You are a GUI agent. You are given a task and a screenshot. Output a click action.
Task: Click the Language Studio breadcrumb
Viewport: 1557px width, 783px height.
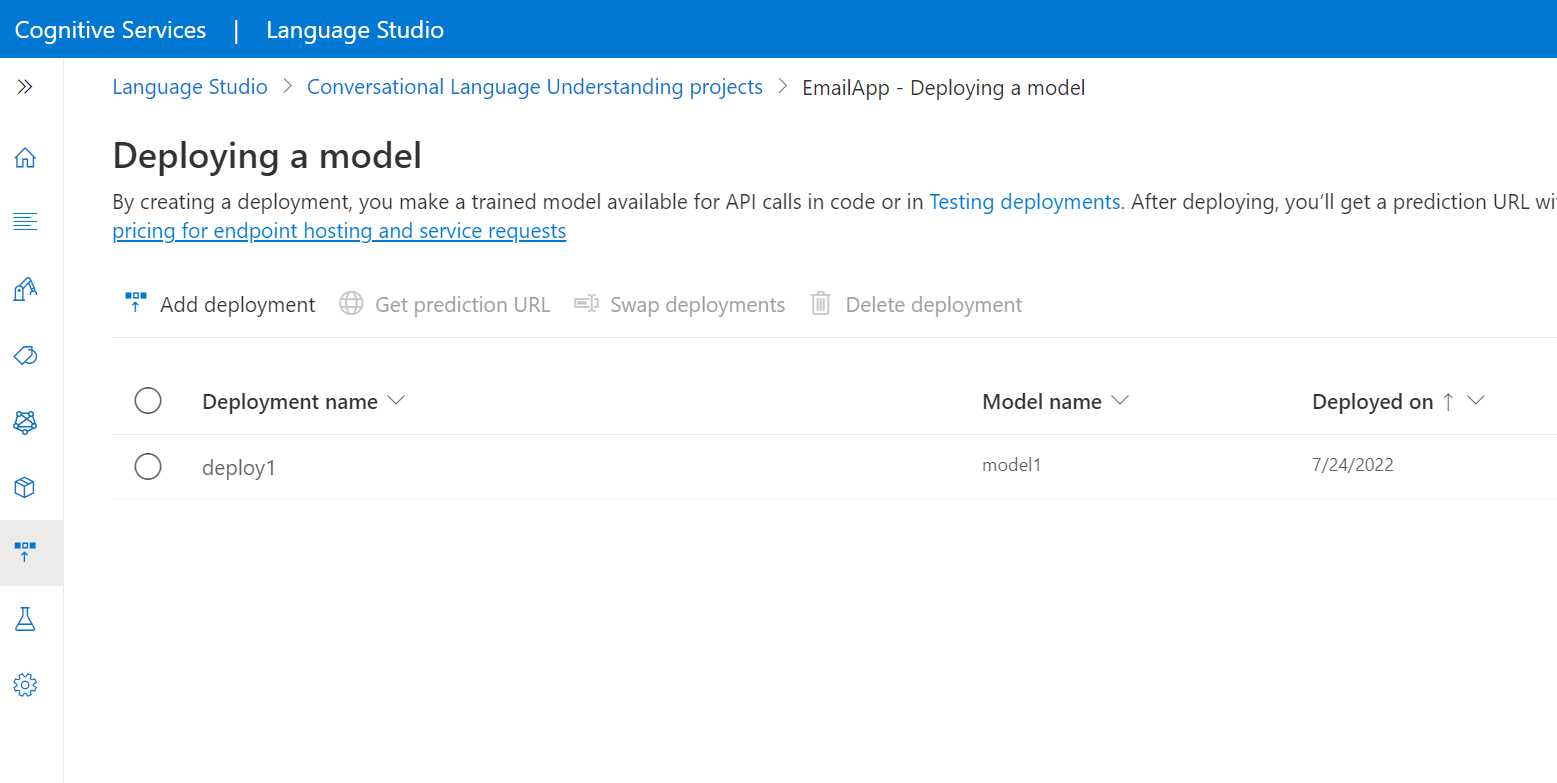click(190, 87)
